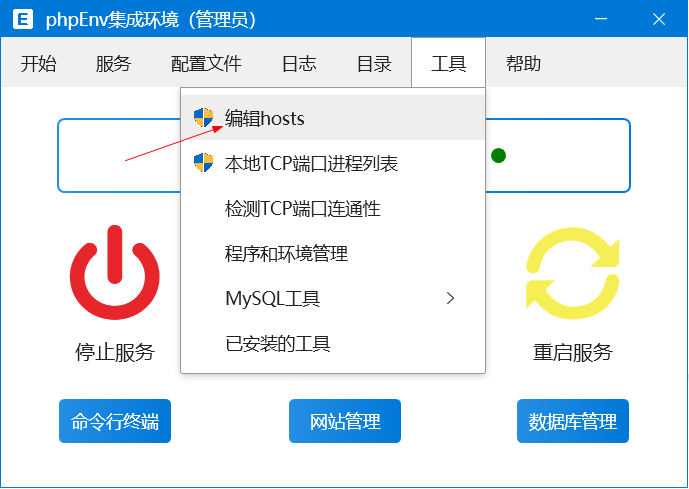
Task: Open the 服务 menu tab
Action: pos(113,63)
